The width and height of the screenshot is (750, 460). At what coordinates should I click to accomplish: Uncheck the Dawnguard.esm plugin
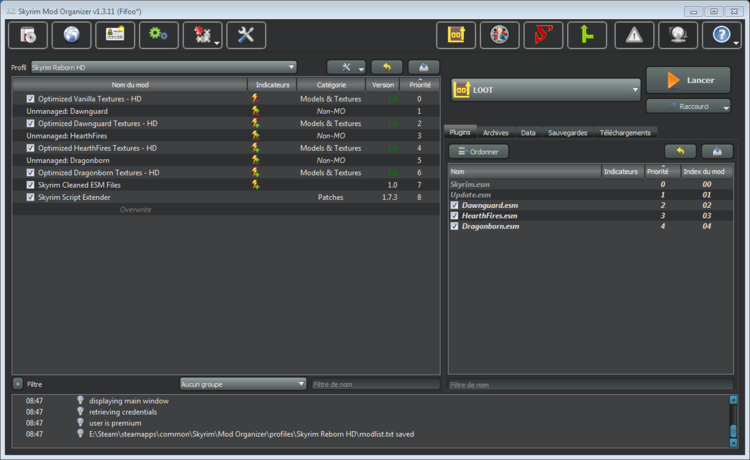click(x=454, y=205)
